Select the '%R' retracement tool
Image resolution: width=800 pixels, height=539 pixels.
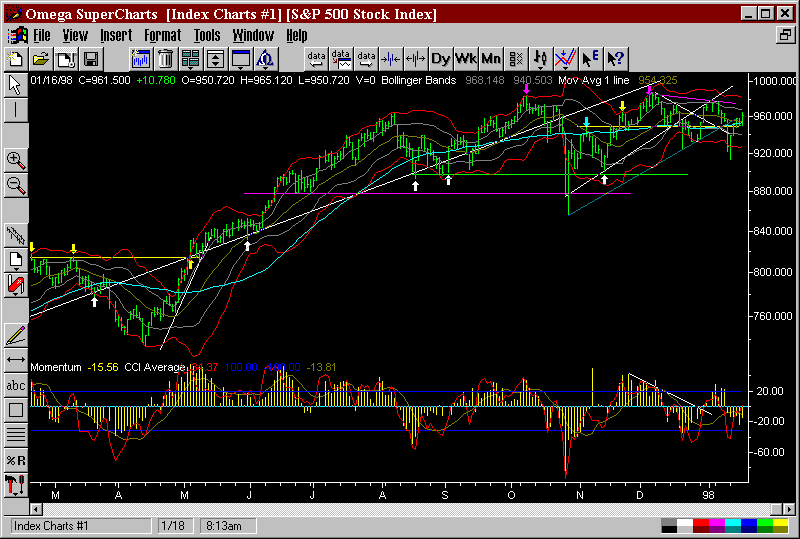pos(16,460)
